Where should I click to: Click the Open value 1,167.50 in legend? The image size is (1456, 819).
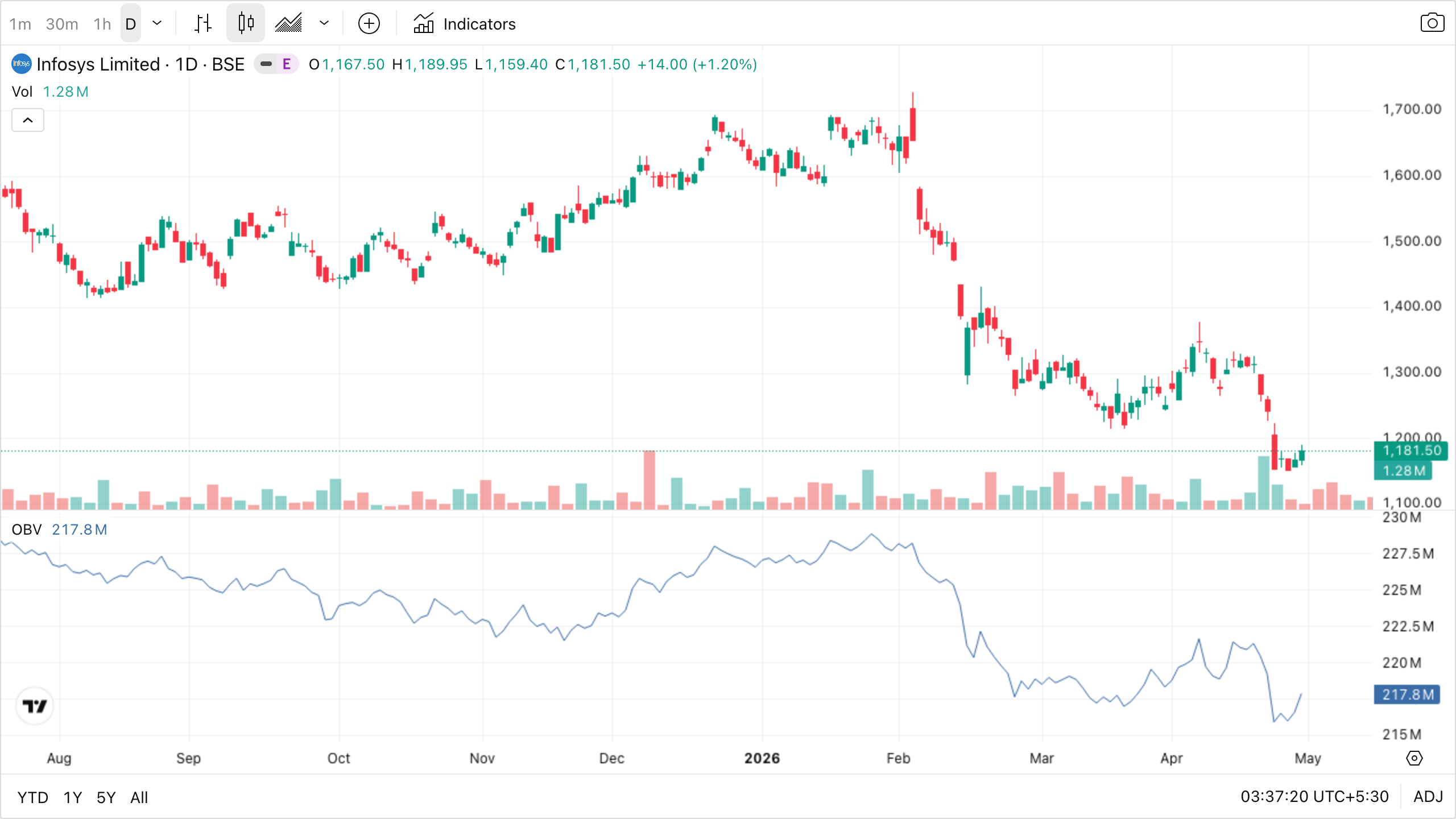353,64
